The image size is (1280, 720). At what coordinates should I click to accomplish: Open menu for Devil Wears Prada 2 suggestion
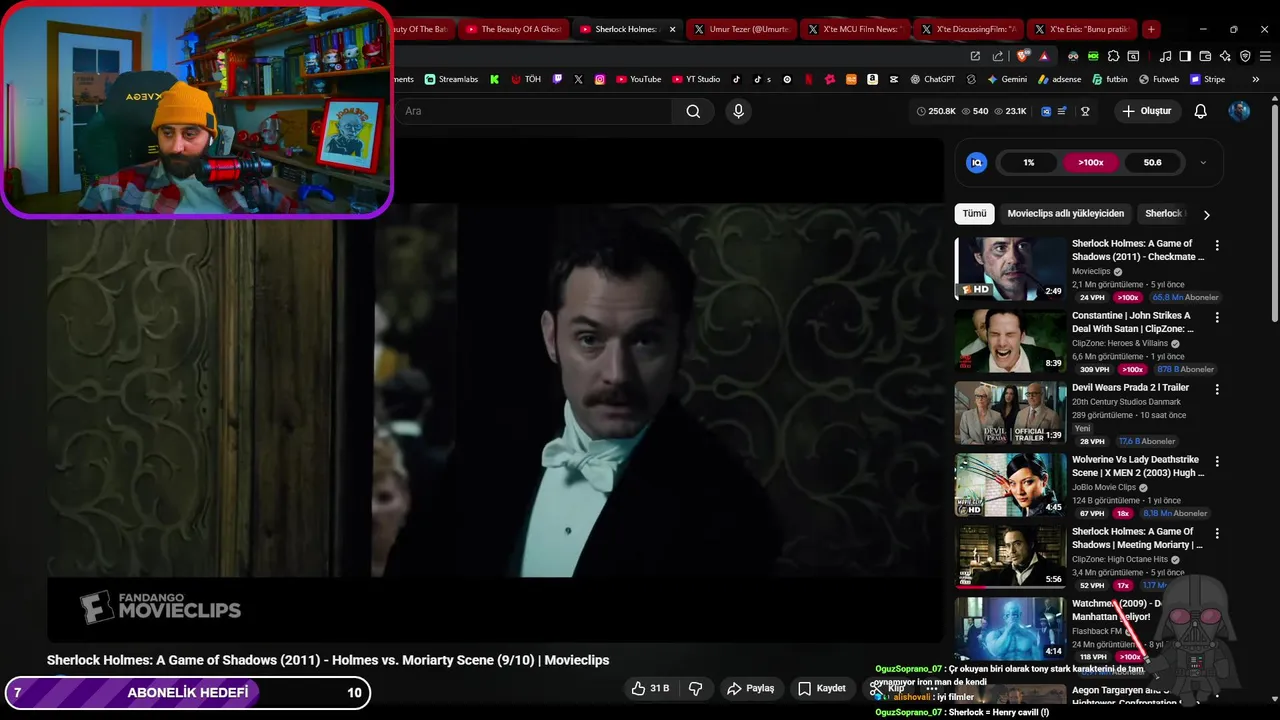click(x=1217, y=389)
